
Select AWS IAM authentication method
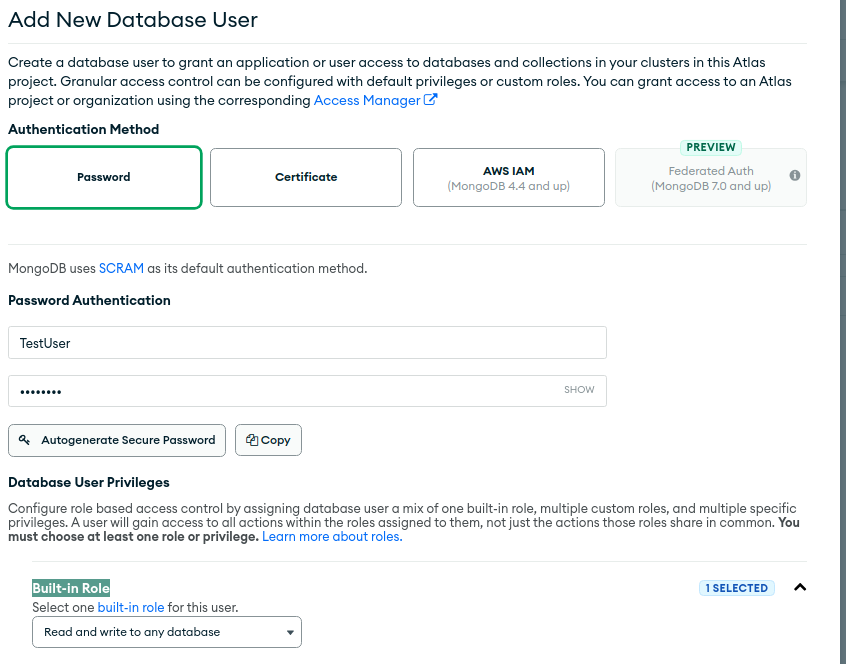pyautogui.click(x=508, y=177)
